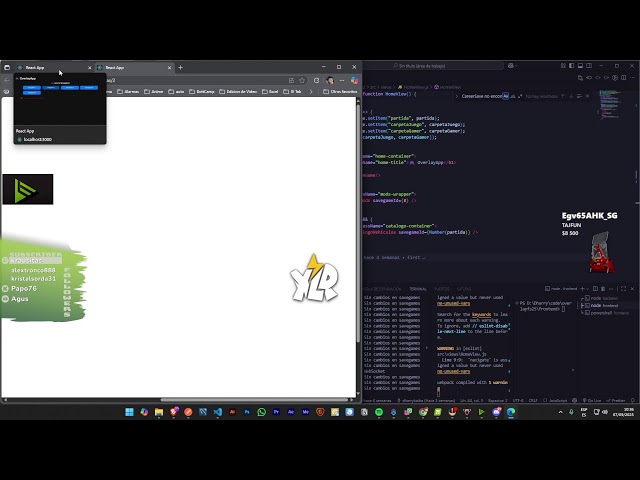Open Visual Studio Code from the taskbar
640x480 pixels.
218,412
